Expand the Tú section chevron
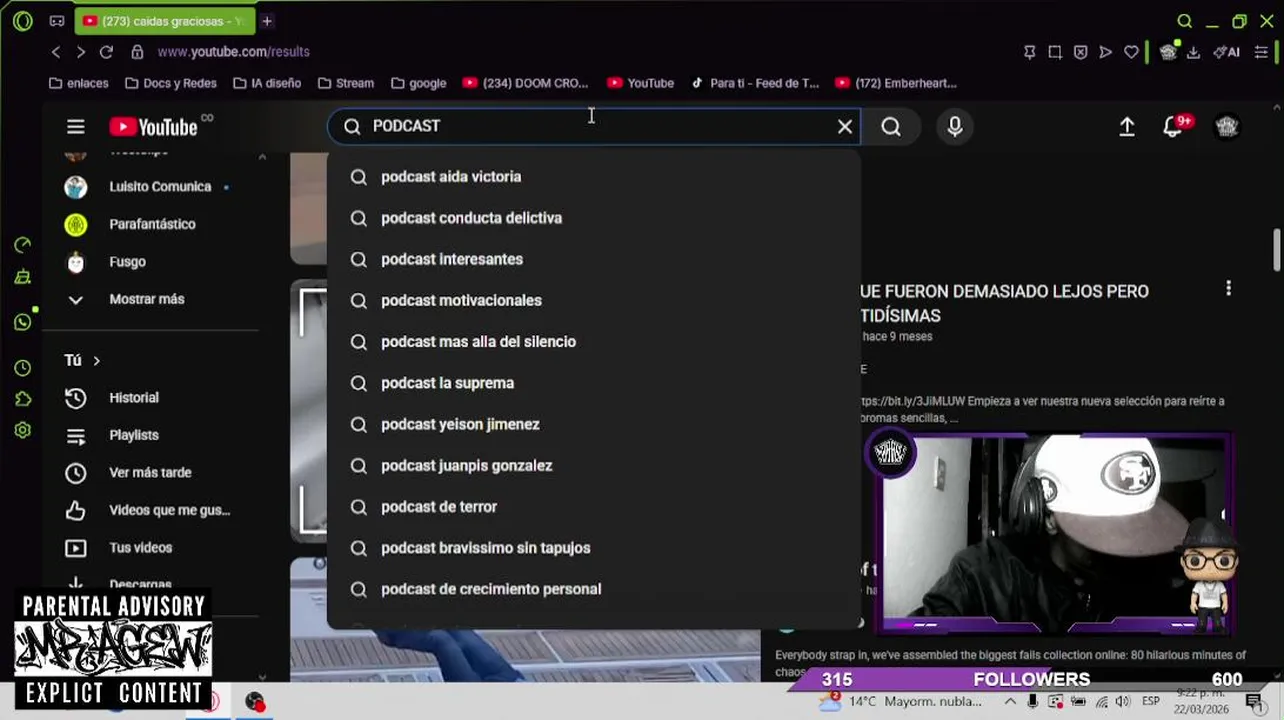1284x720 pixels. coord(97,360)
